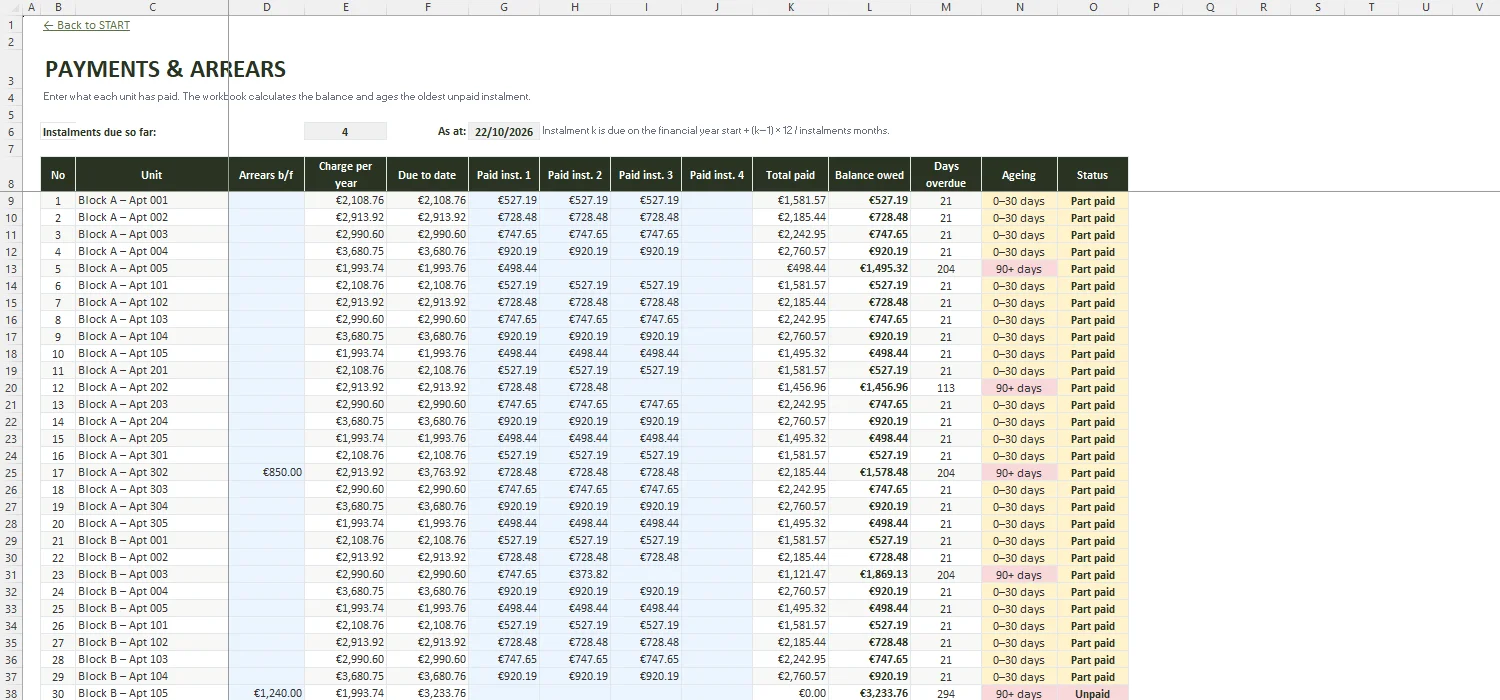The width and height of the screenshot is (1500, 700).
Task: Select the €1,240.00 arrears b/f cell
Action: [266, 694]
